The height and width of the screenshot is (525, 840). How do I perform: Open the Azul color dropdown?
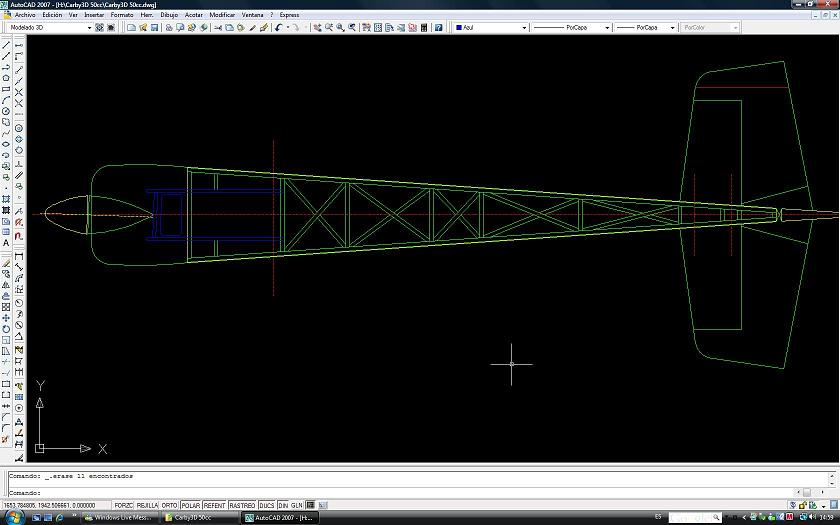click(x=524, y=28)
